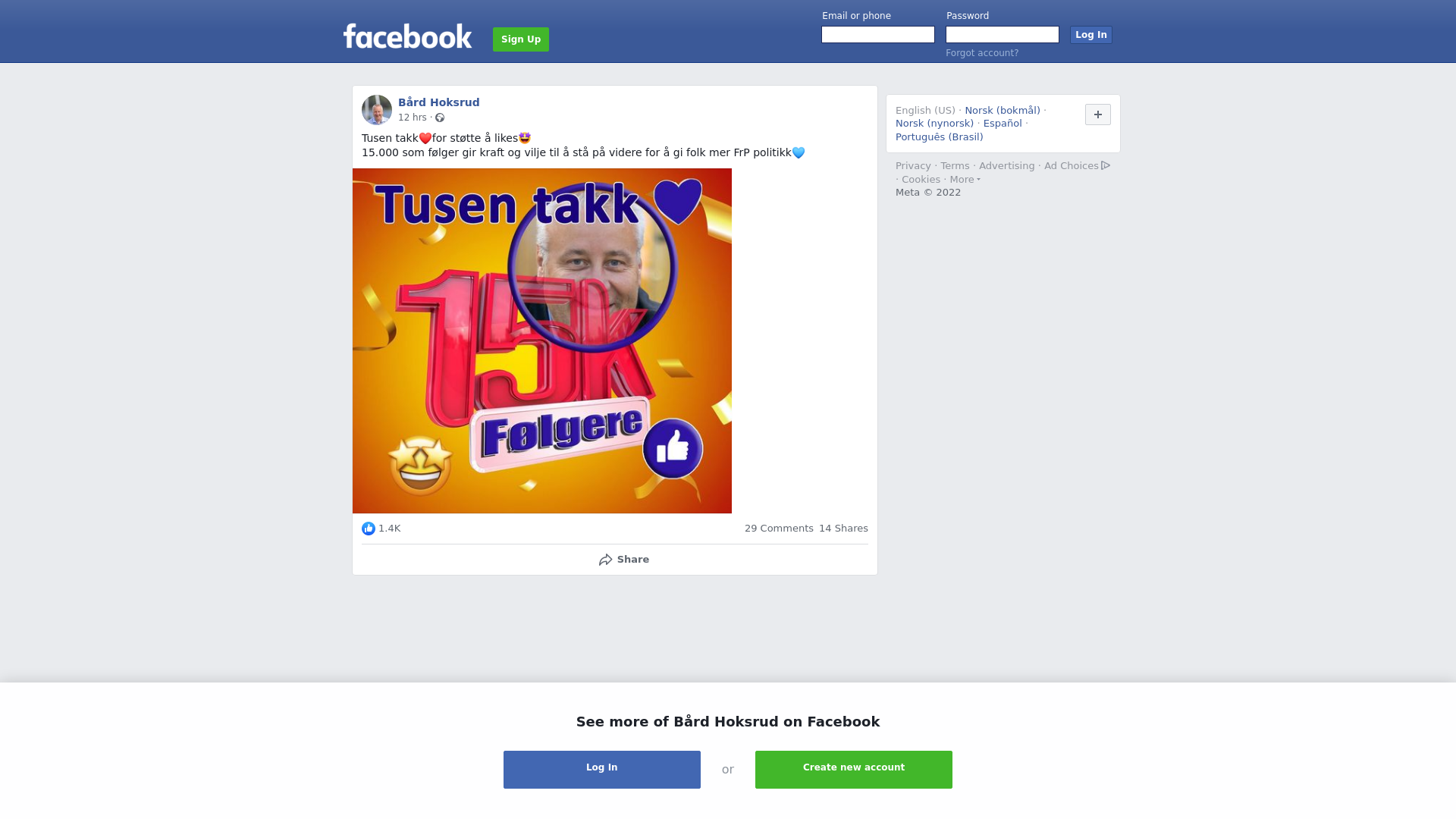1456x819 pixels.
Task: Switch language to Norsk (bokmål)
Action: (x=1003, y=111)
